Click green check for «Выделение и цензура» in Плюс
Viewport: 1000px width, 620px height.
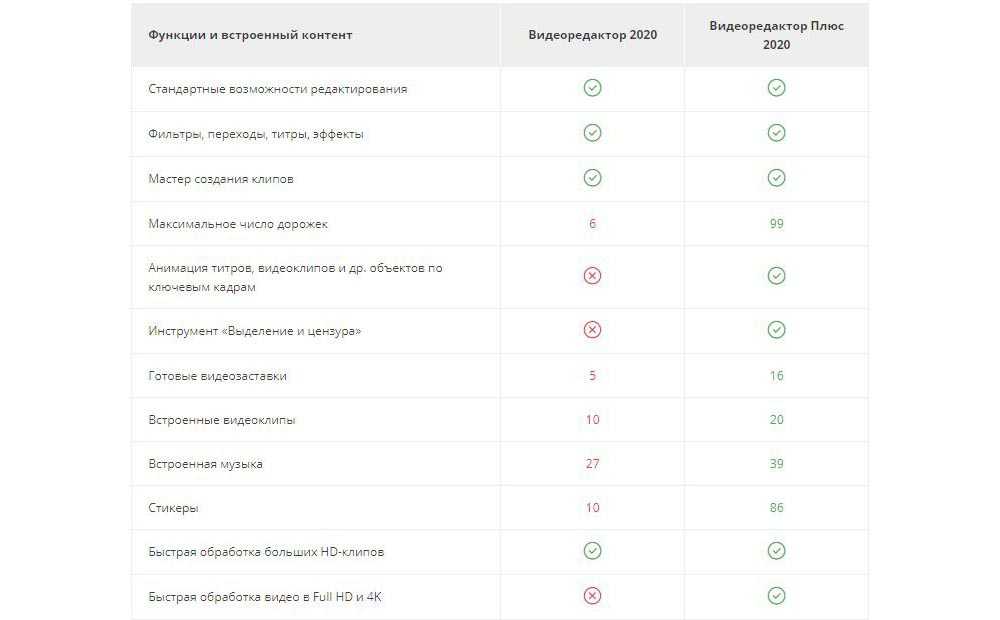[x=776, y=330]
